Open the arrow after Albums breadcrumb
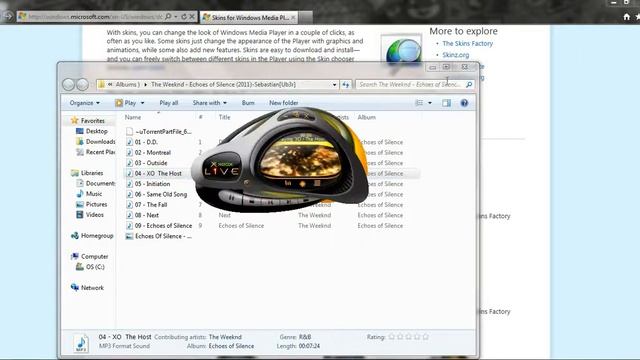Image resolution: width=640 pixels, height=360 pixels. coord(145,84)
